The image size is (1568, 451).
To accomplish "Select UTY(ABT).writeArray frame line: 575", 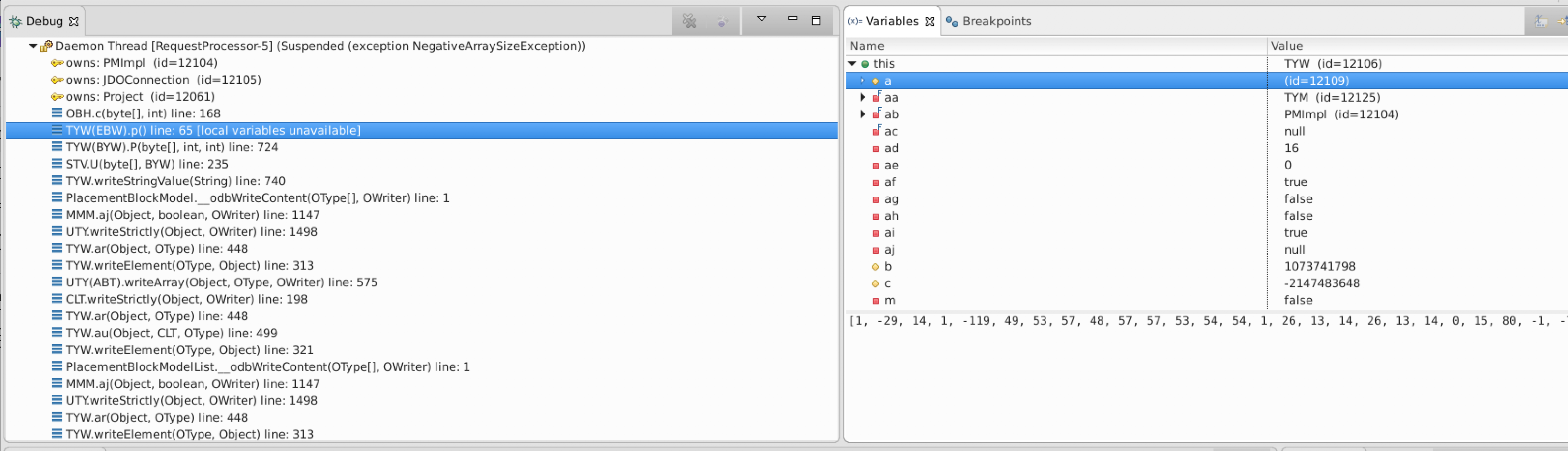I will 222,282.
